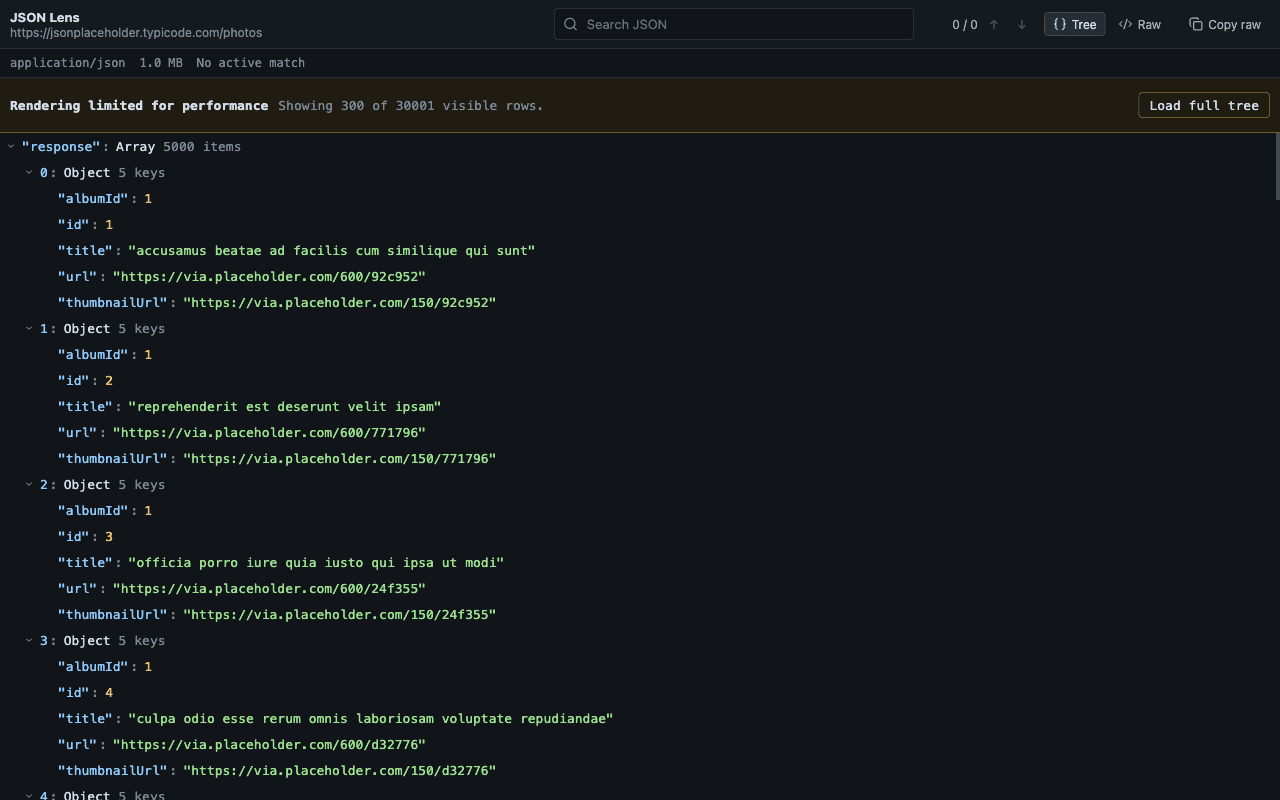
Task: Click the vertical scrollbar thumb
Action: (1276, 167)
